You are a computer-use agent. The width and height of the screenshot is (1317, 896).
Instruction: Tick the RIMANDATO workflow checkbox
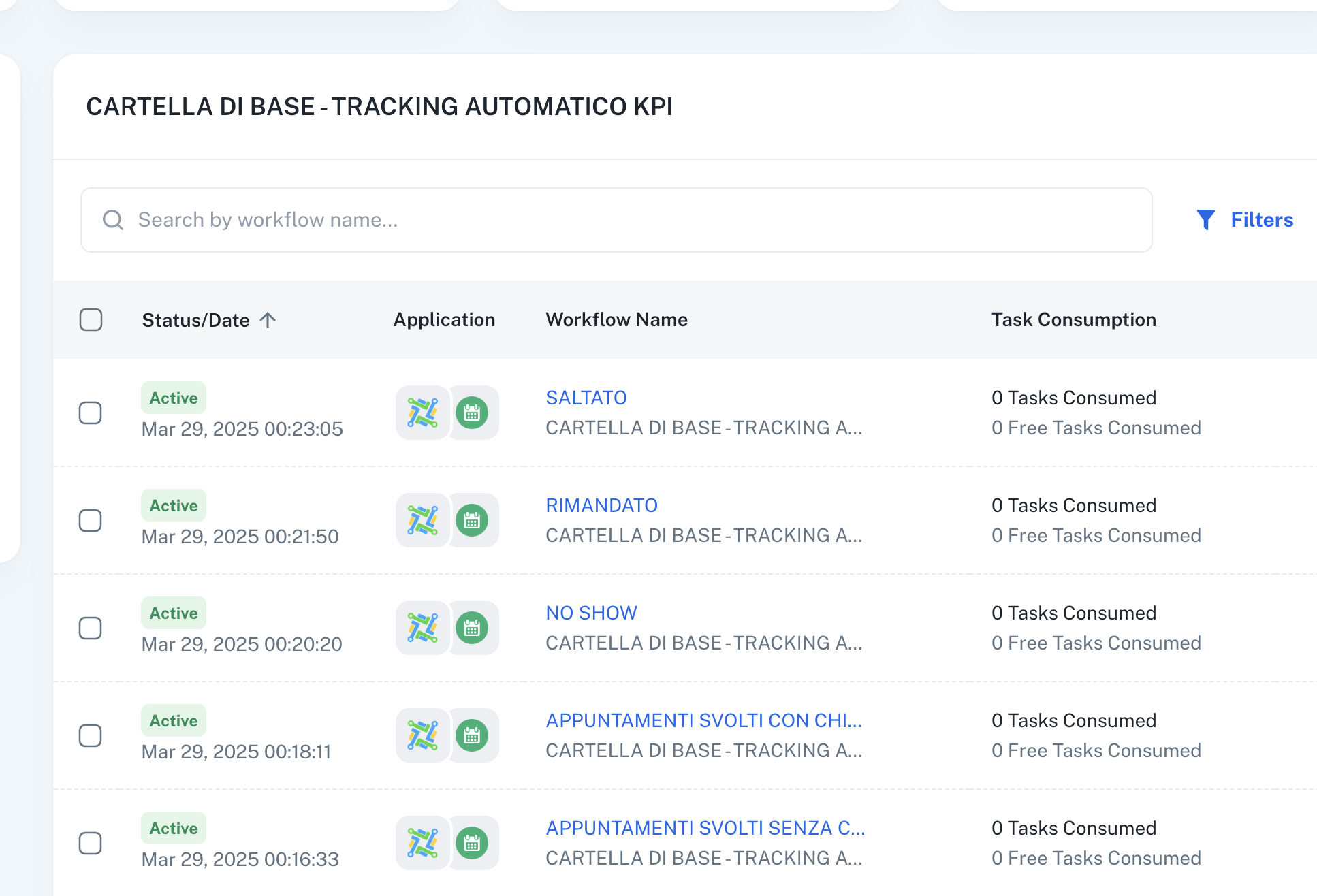[x=91, y=520]
